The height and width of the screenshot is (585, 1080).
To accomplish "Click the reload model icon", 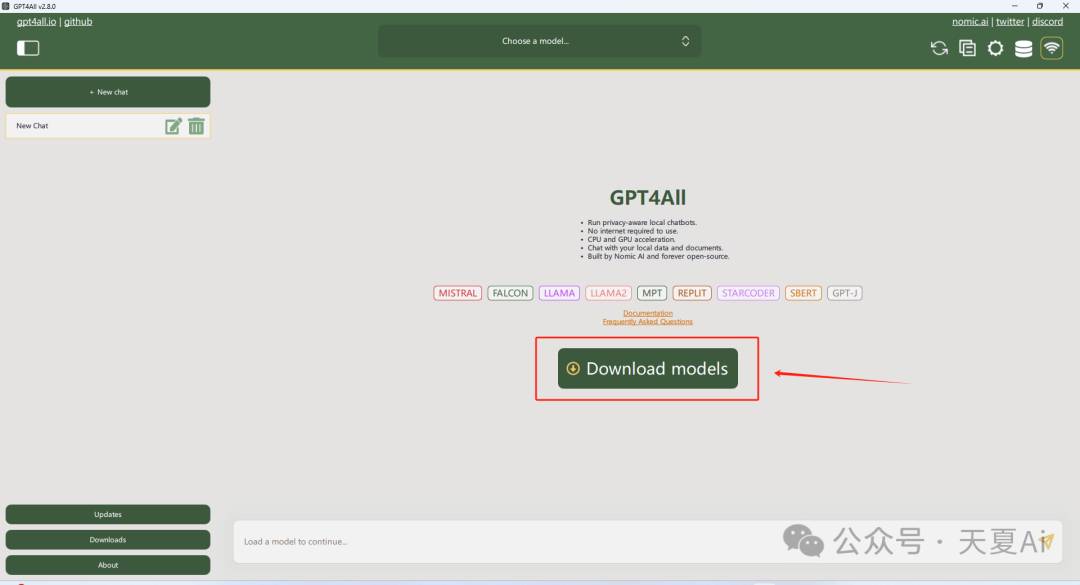I will coord(939,48).
